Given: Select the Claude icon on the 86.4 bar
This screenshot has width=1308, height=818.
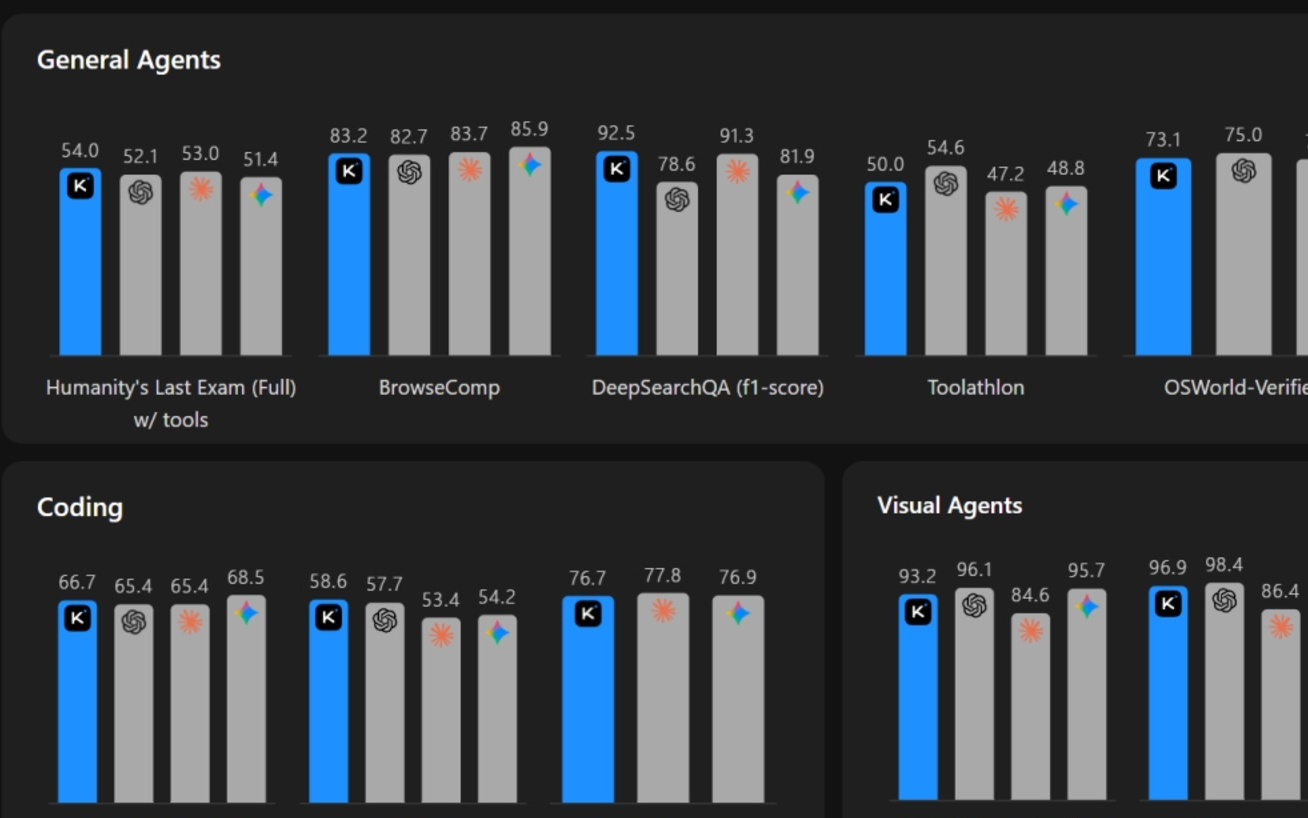Looking at the screenshot, I should pos(1281,627).
